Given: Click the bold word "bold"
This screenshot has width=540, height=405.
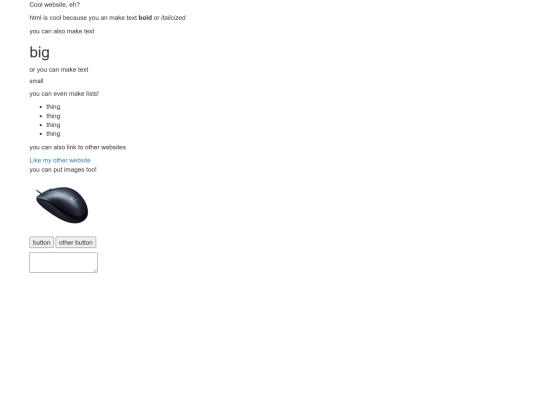Looking at the screenshot, I should (x=145, y=18).
